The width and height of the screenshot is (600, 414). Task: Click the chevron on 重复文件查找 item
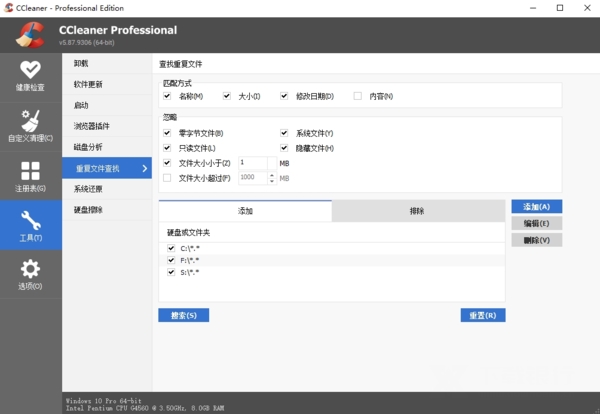coord(145,168)
